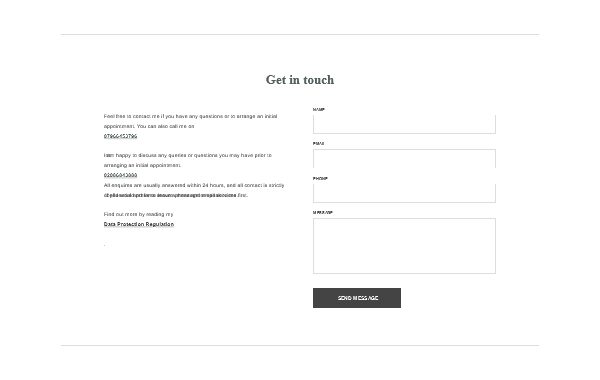Select the Phone input field
Screen dimensions: 600x380
pos(404,193)
